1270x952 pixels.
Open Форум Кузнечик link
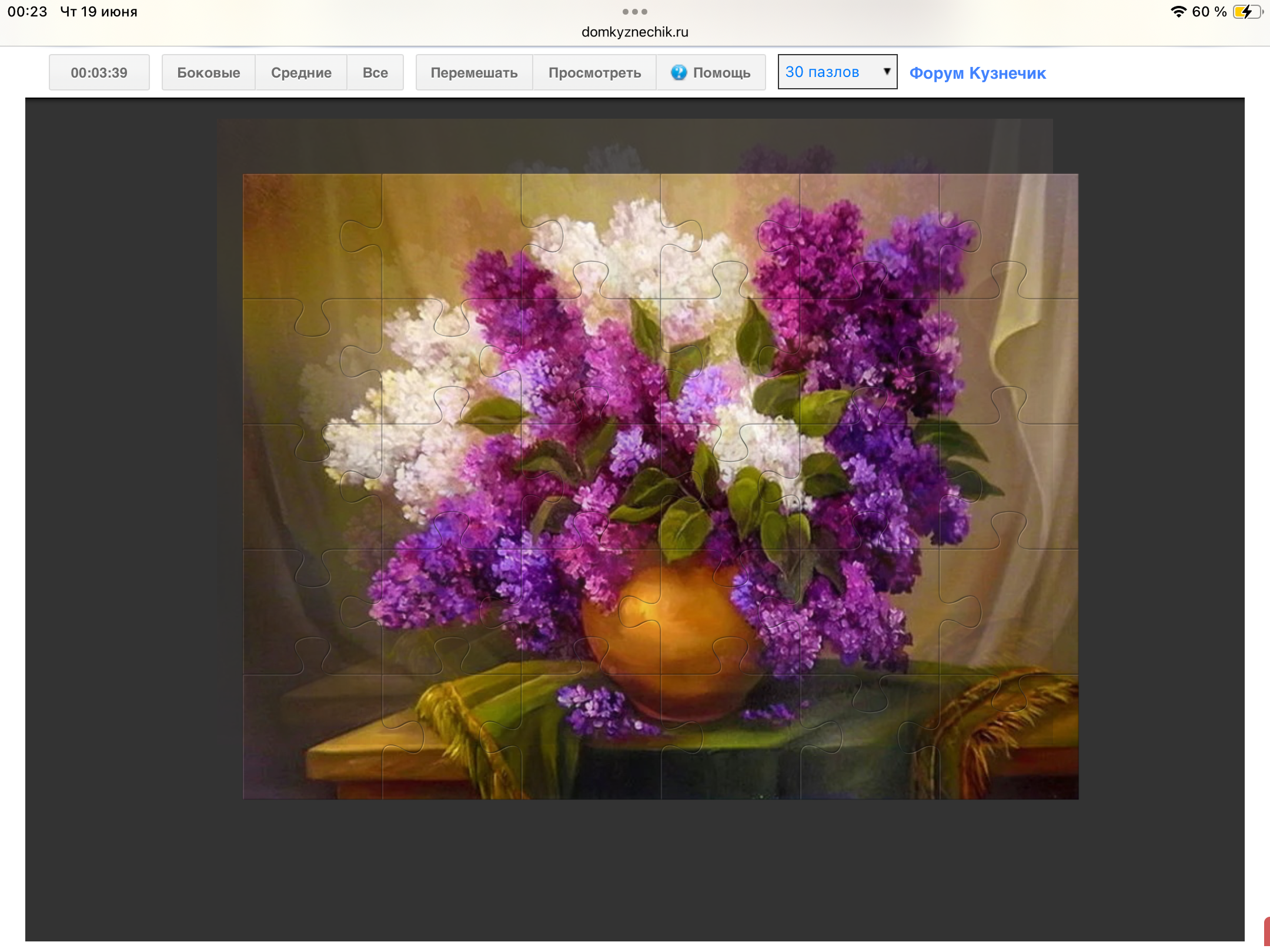pyautogui.click(x=977, y=73)
